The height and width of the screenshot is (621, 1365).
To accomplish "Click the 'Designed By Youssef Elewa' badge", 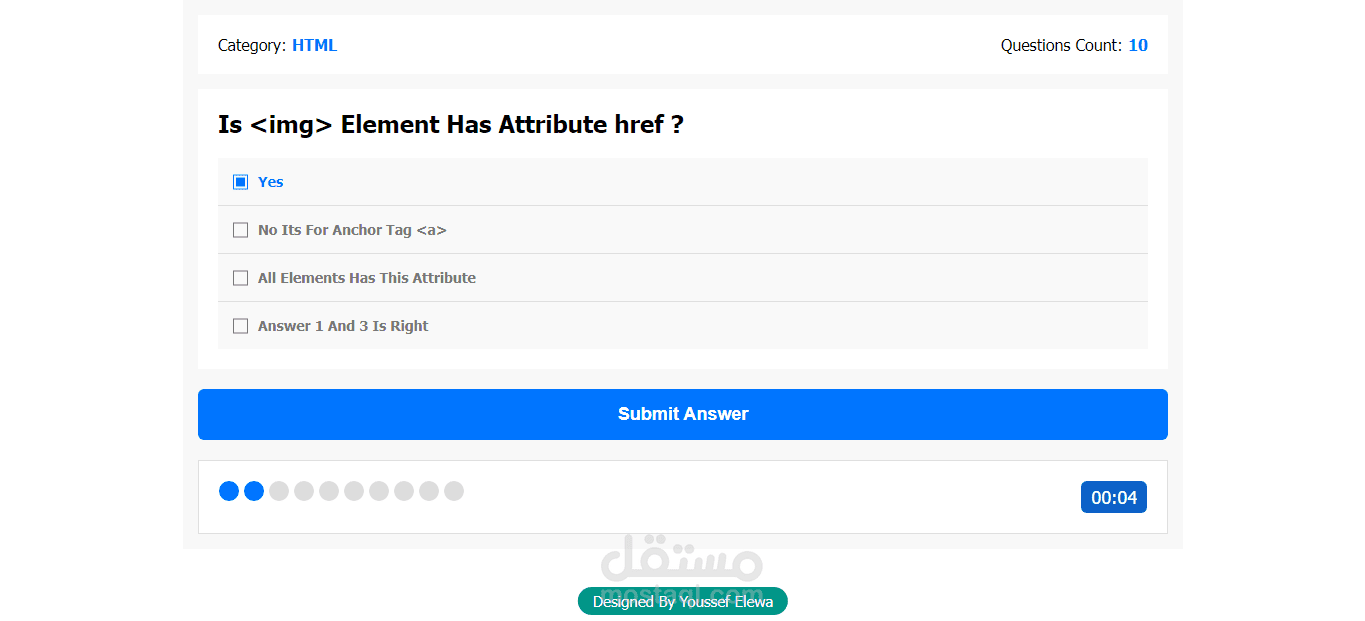I will pyautogui.click(x=682, y=601).
